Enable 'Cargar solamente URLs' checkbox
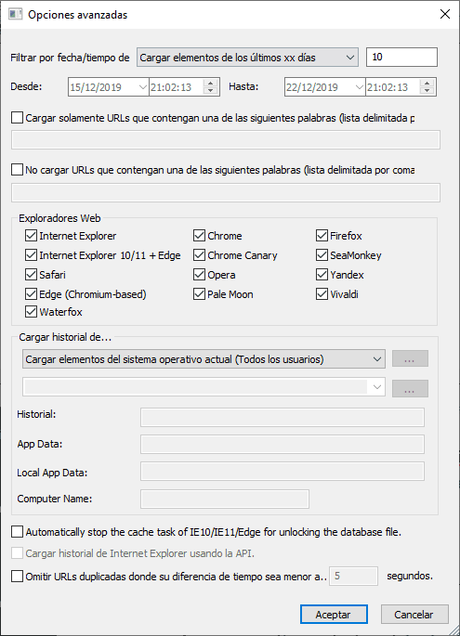Image resolution: width=460 pixels, height=636 pixels. point(17,118)
